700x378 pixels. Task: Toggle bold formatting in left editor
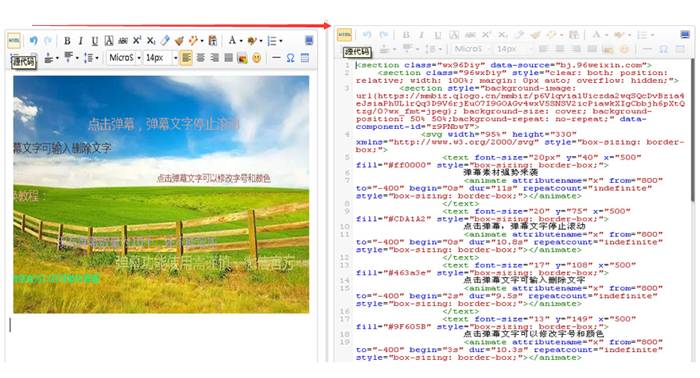click(x=67, y=41)
